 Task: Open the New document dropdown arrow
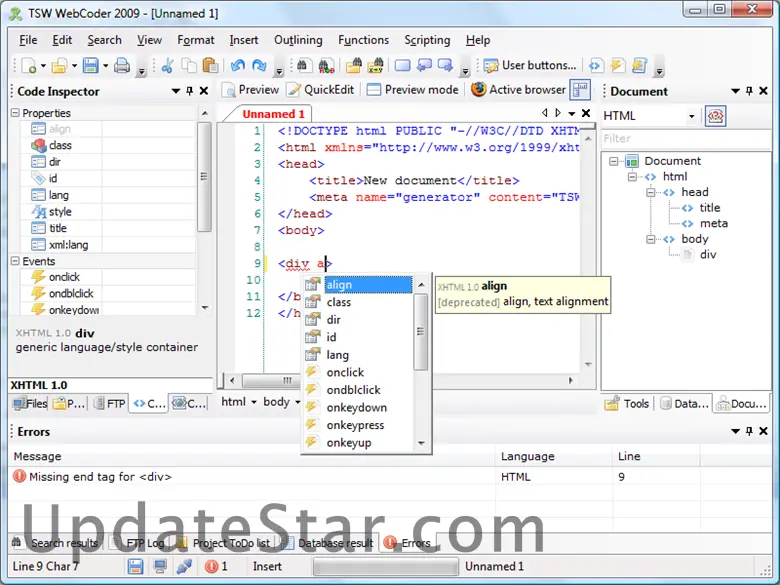coord(43,66)
